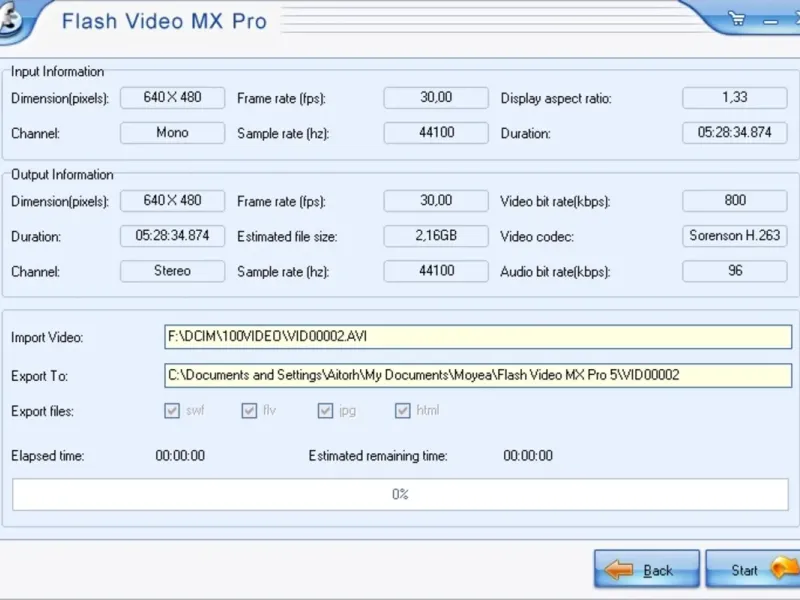Viewport: 800px width, 600px height.
Task: Start the conversion with Start button
Action: 753,569
